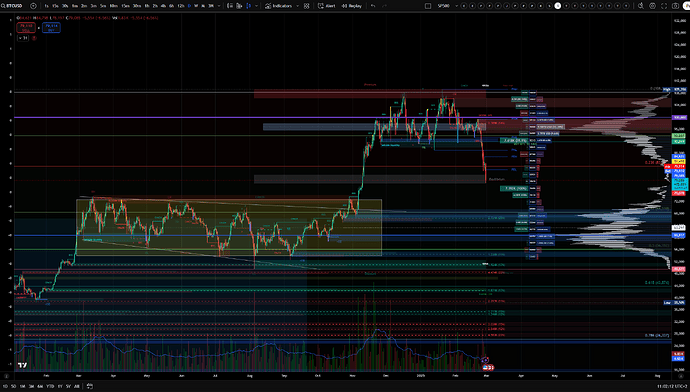This screenshot has width=690, height=392.
Task: Undo the last chart action
Action: click(x=373, y=6)
